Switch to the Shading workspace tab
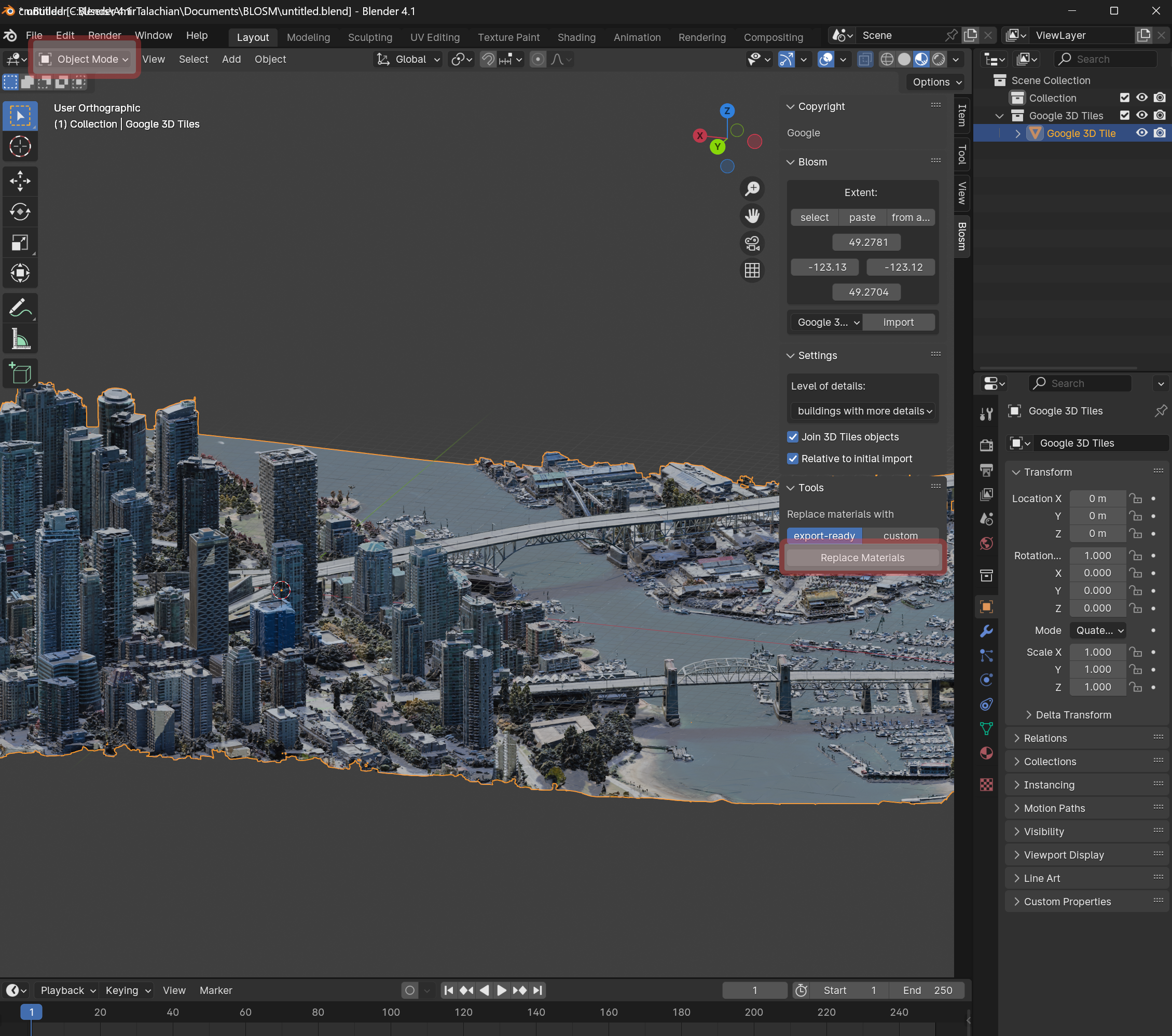The image size is (1172, 1036). click(x=576, y=37)
